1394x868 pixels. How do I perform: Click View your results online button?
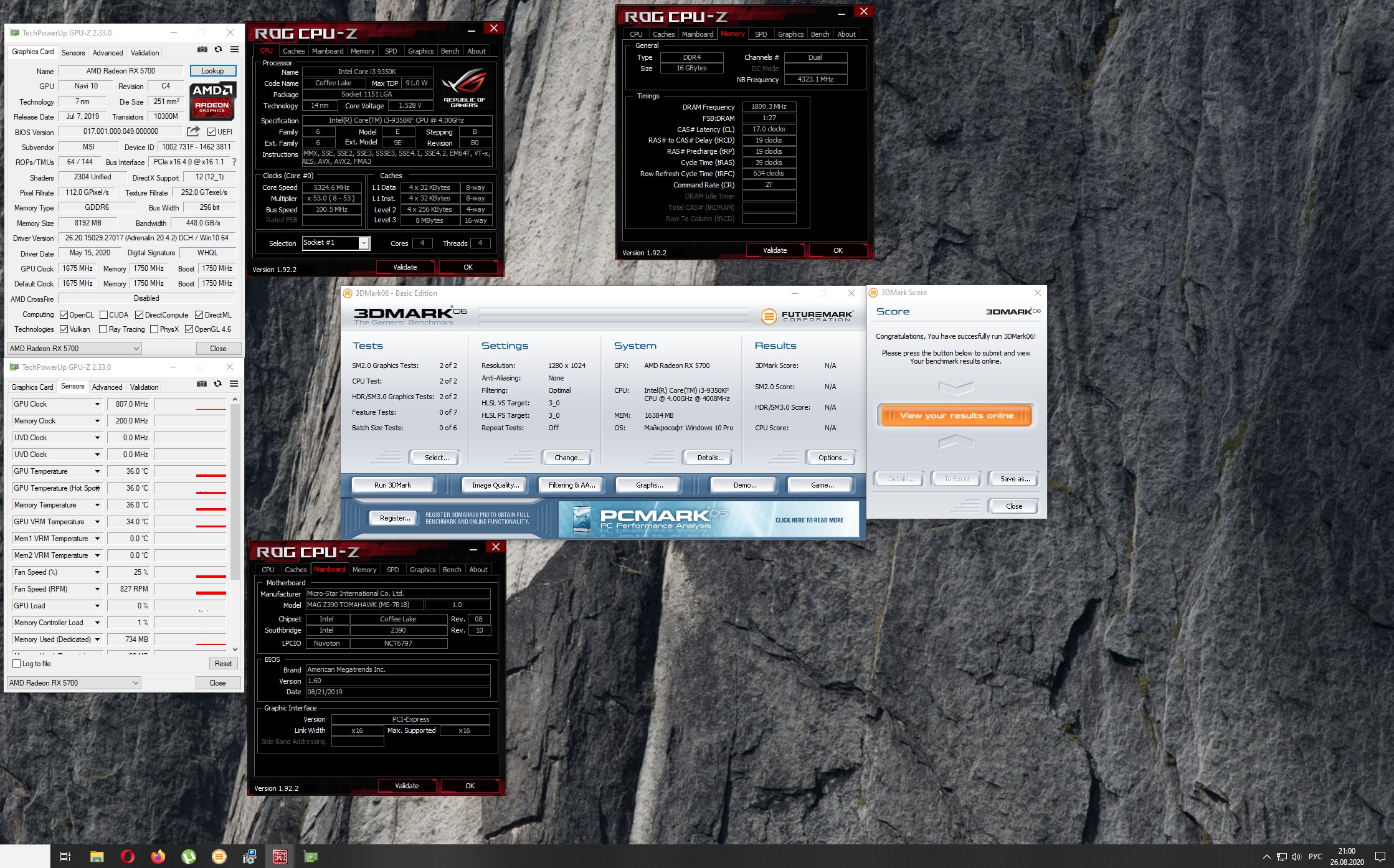tap(956, 415)
